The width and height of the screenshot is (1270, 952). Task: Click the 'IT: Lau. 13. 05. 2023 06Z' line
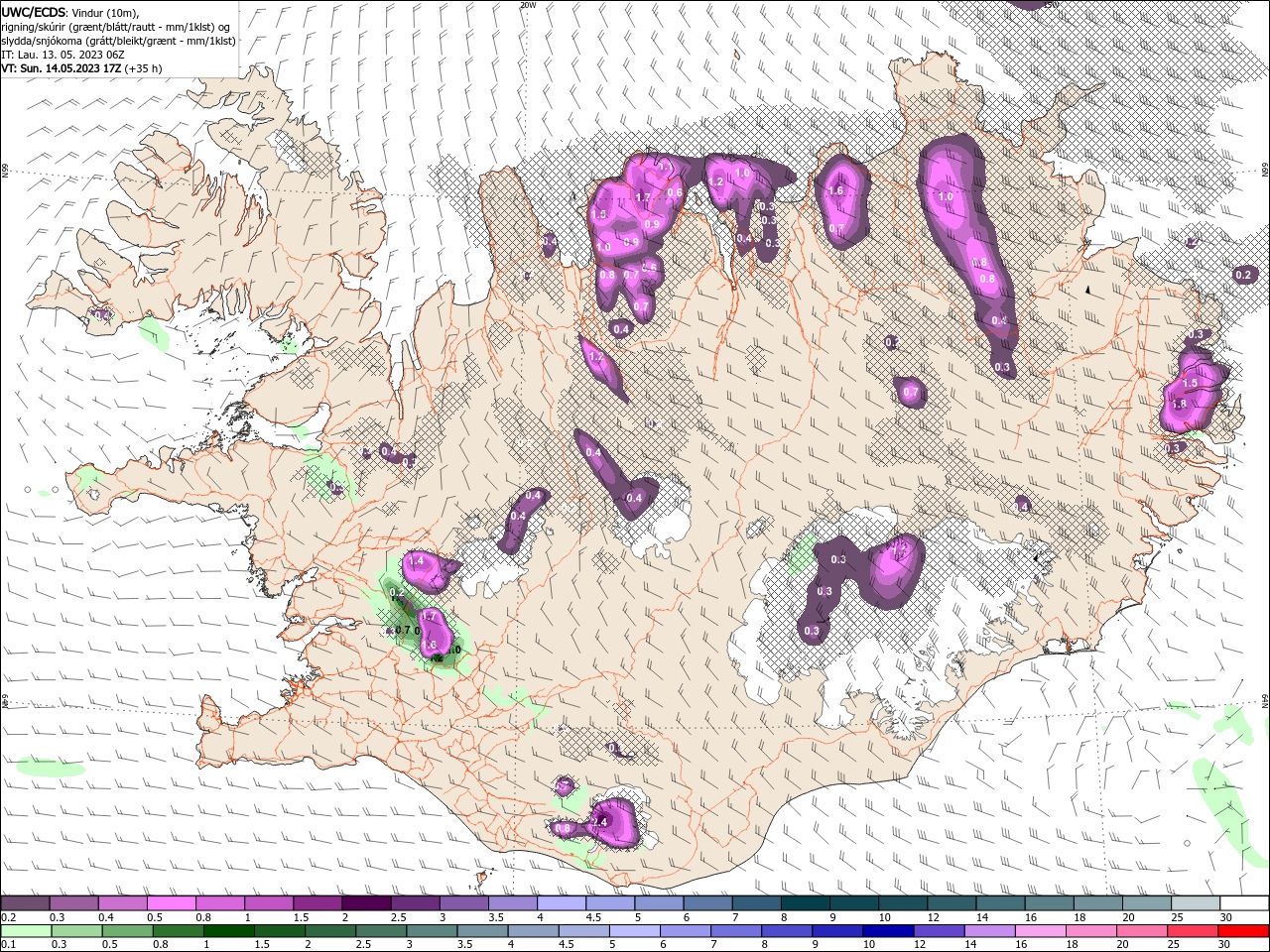pyautogui.click(x=63, y=55)
